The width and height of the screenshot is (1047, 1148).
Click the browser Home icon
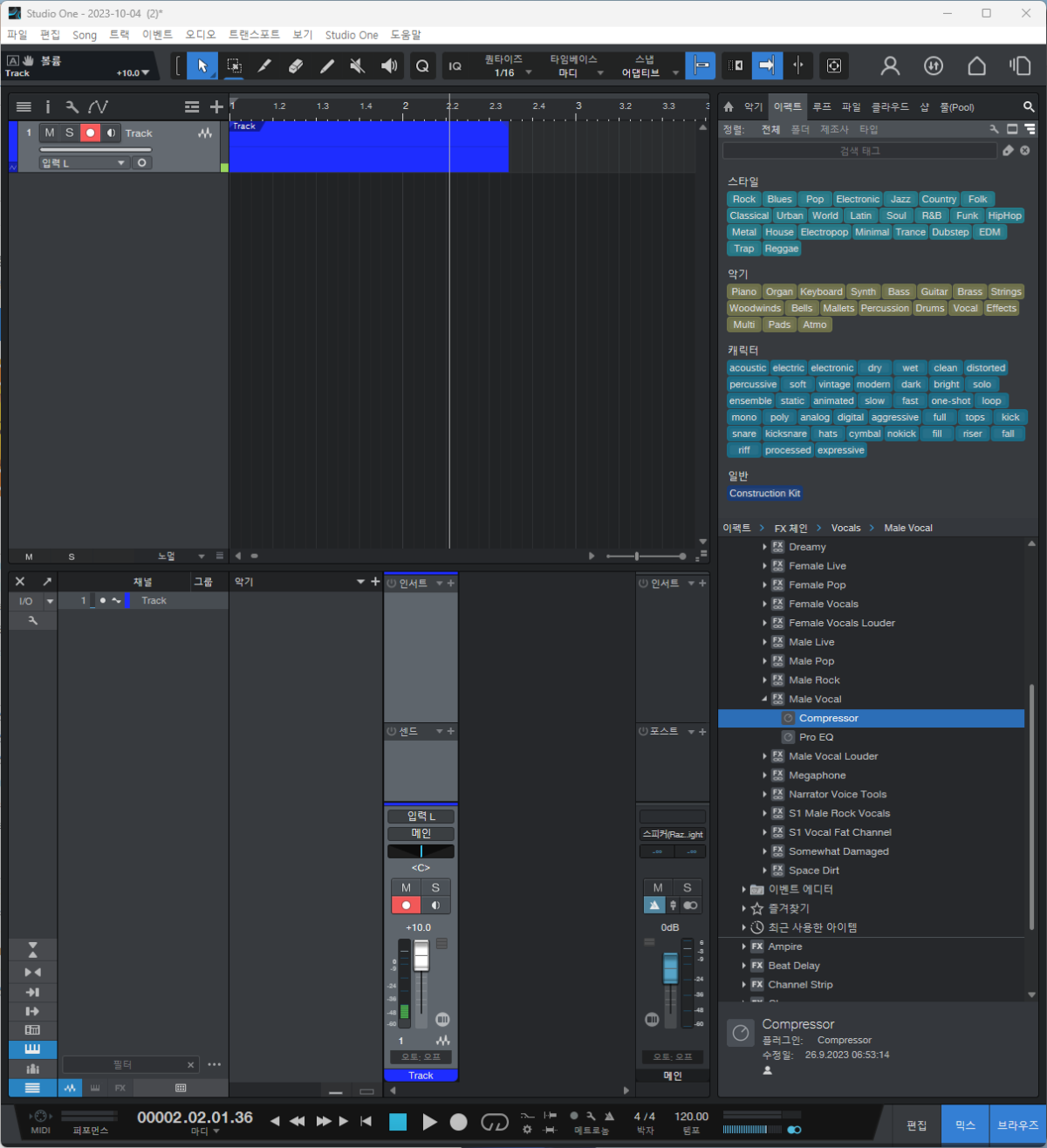(729, 106)
